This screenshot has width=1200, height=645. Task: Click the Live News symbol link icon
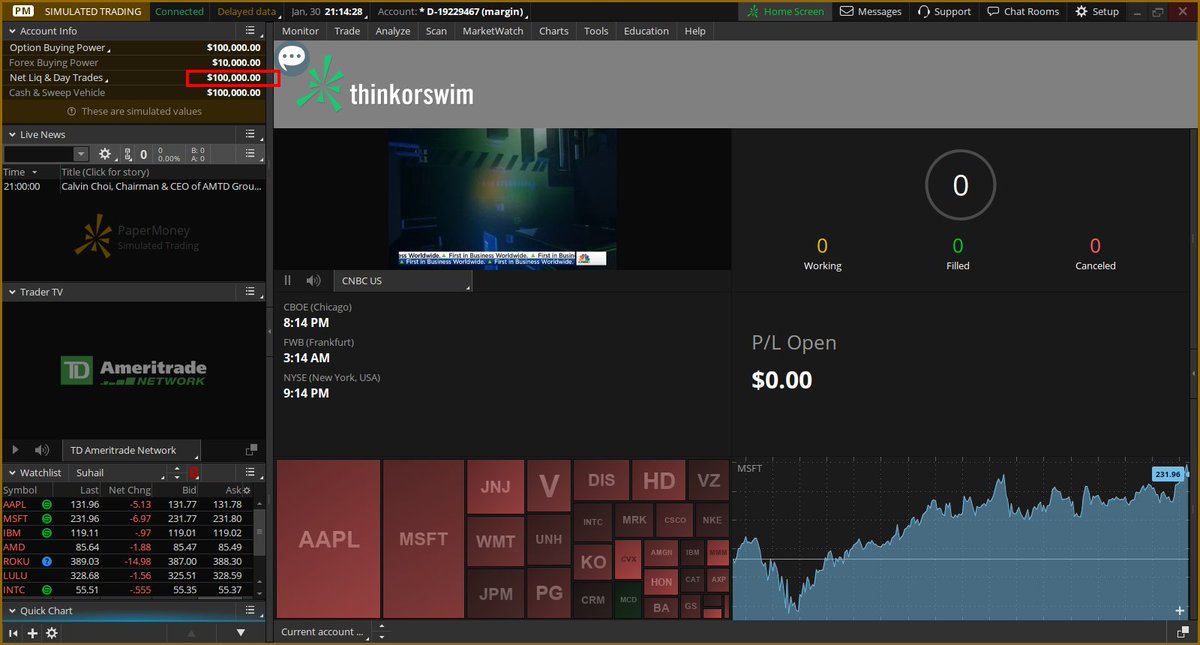(x=126, y=154)
